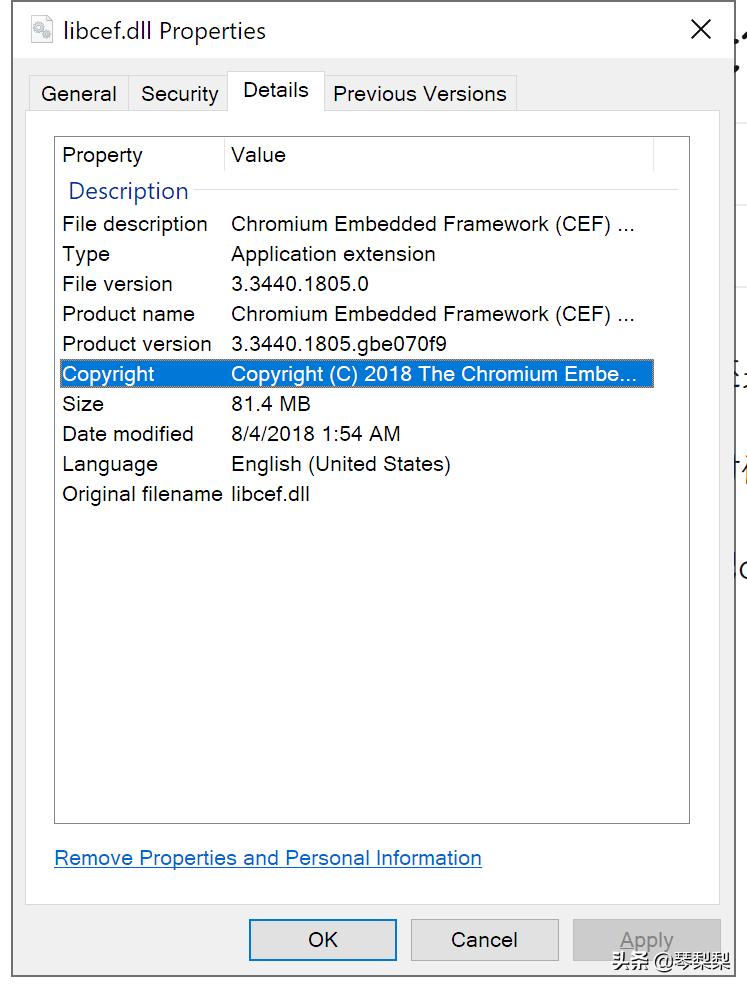The height and width of the screenshot is (988, 747).
Task: Select the File description row
Action: point(355,224)
